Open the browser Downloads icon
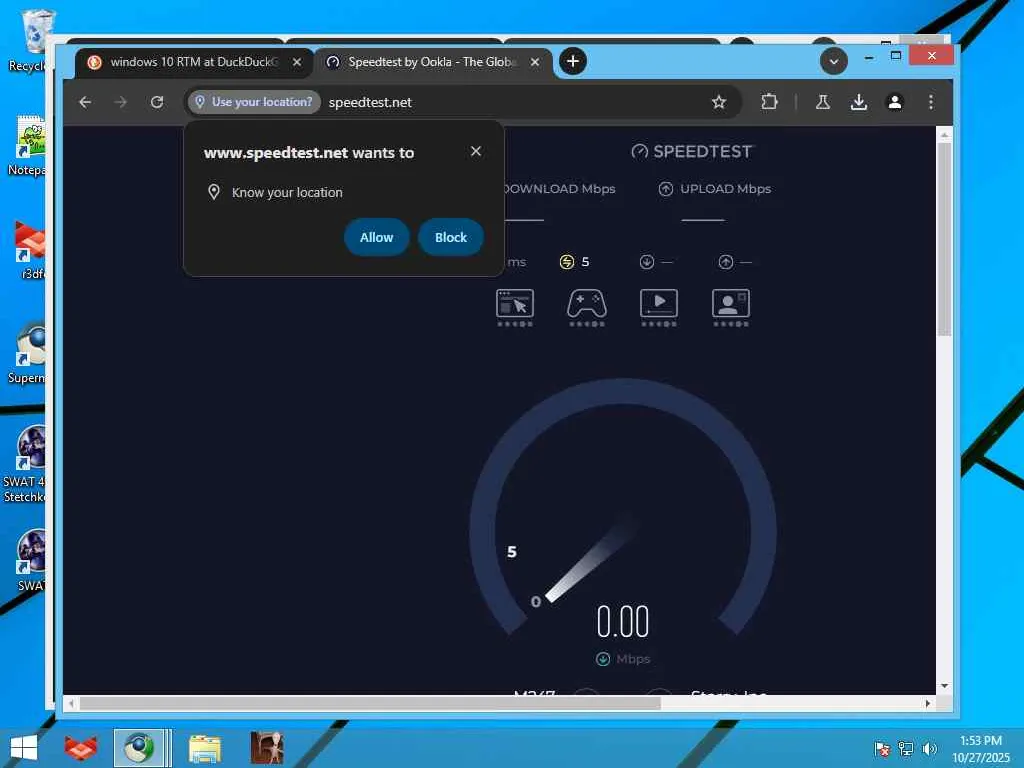1024x768 pixels. click(859, 102)
